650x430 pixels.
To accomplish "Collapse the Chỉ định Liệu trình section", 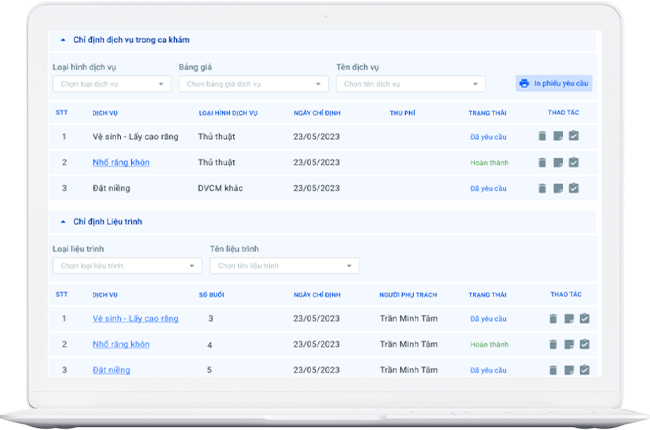I will [63, 222].
